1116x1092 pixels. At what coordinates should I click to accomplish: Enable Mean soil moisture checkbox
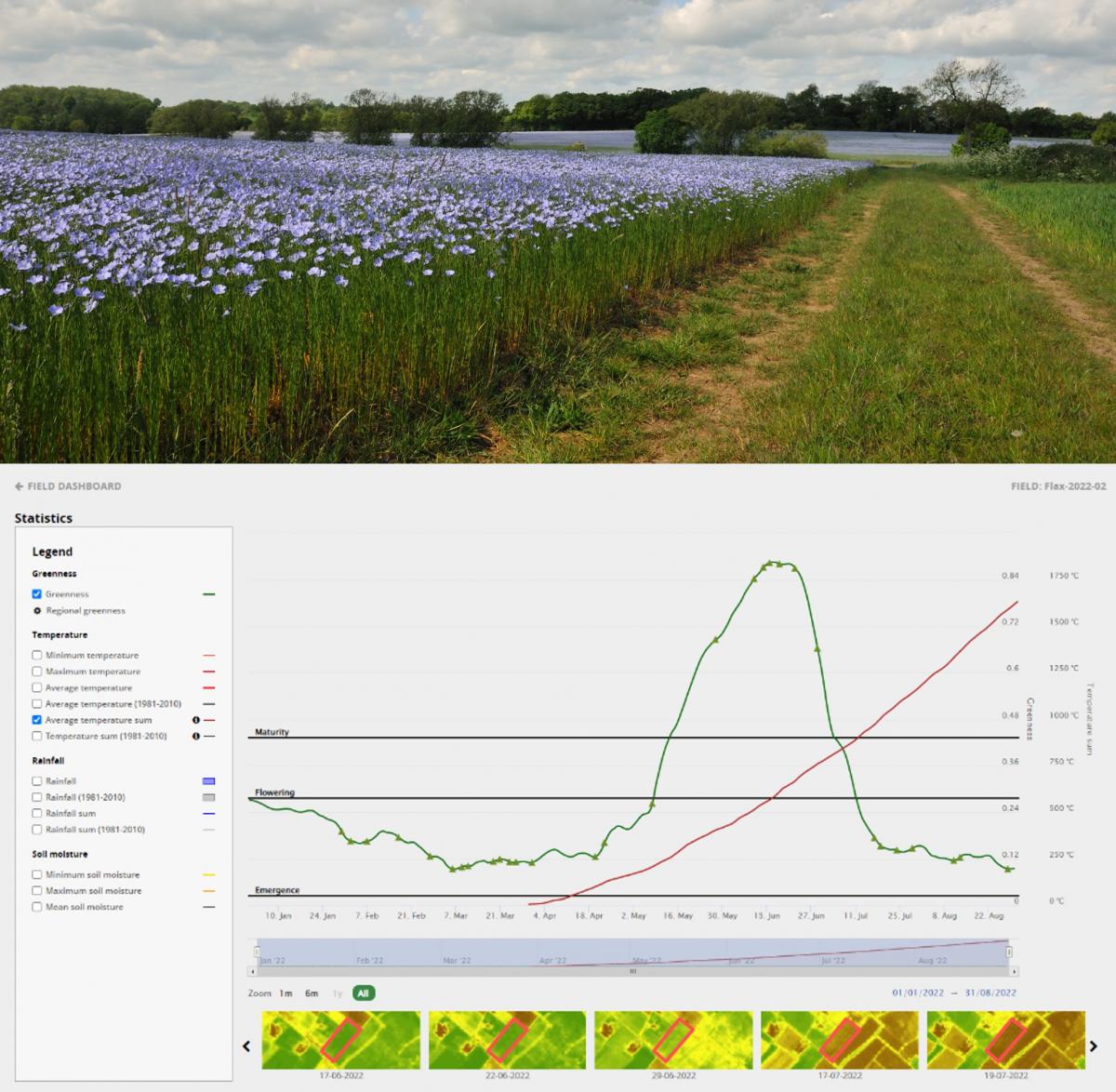37,907
